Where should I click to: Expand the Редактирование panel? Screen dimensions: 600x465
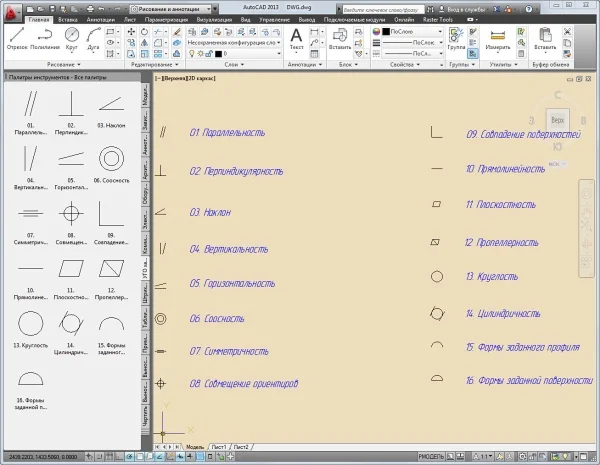[155, 65]
